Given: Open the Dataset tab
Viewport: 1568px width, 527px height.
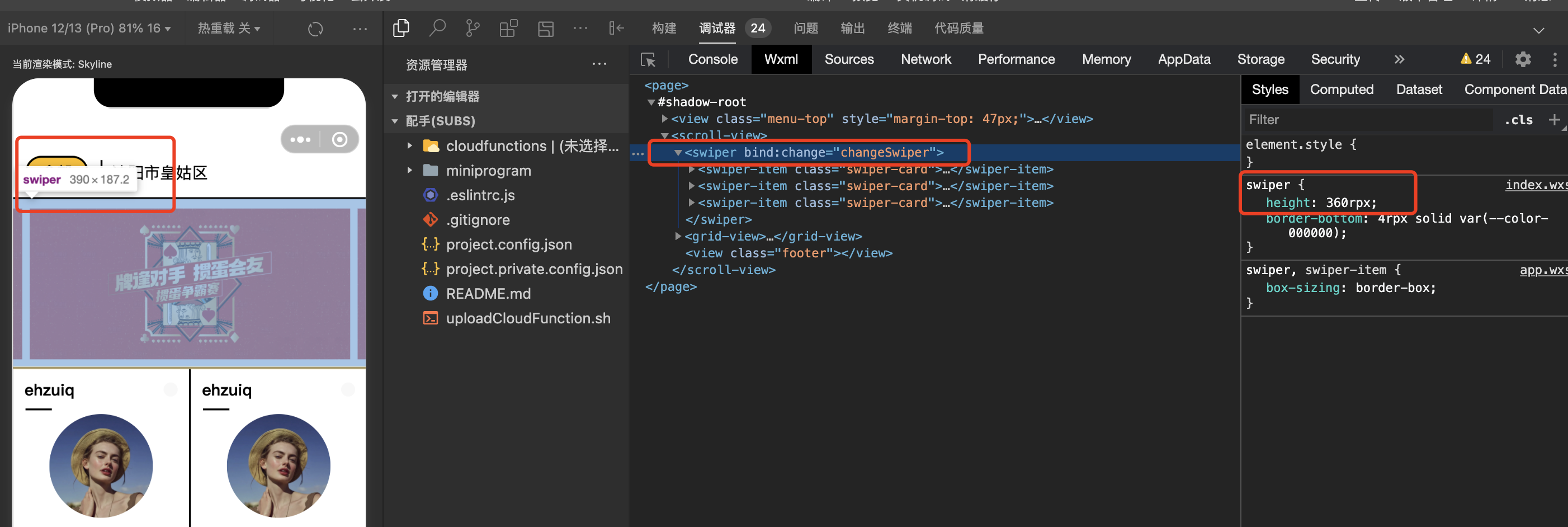Looking at the screenshot, I should (x=1419, y=90).
